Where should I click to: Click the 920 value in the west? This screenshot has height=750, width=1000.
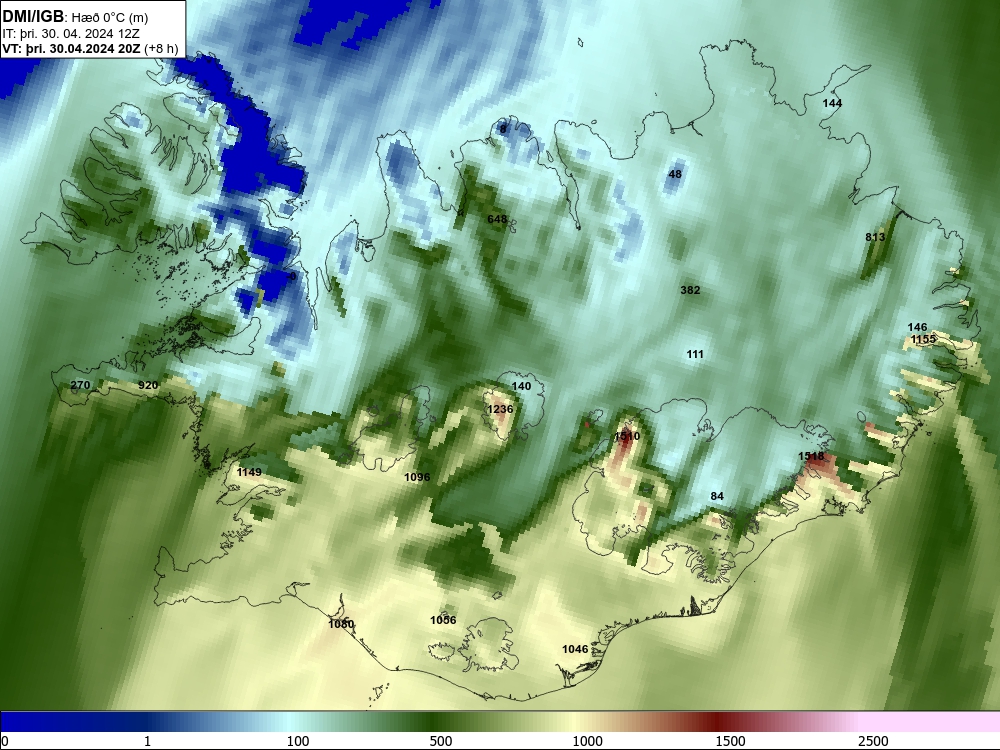point(148,385)
